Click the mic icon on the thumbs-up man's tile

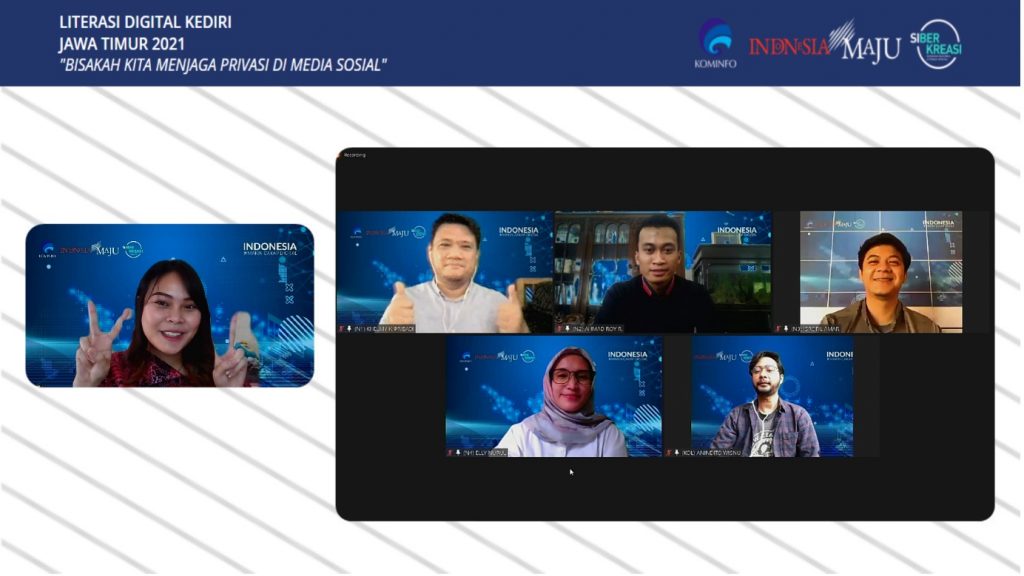point(349,328)
